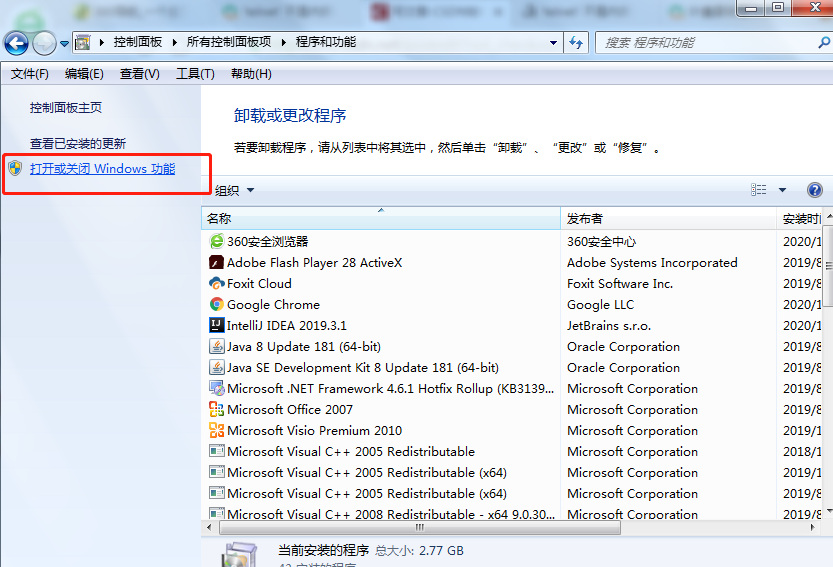Select the Java 8 Update 181 icon
This screenshot has width=833, height=567.
click(217, 346)
